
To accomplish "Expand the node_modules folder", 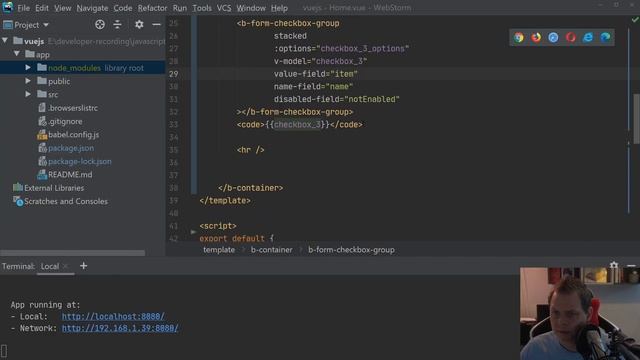I will click(x=28, y=67).
